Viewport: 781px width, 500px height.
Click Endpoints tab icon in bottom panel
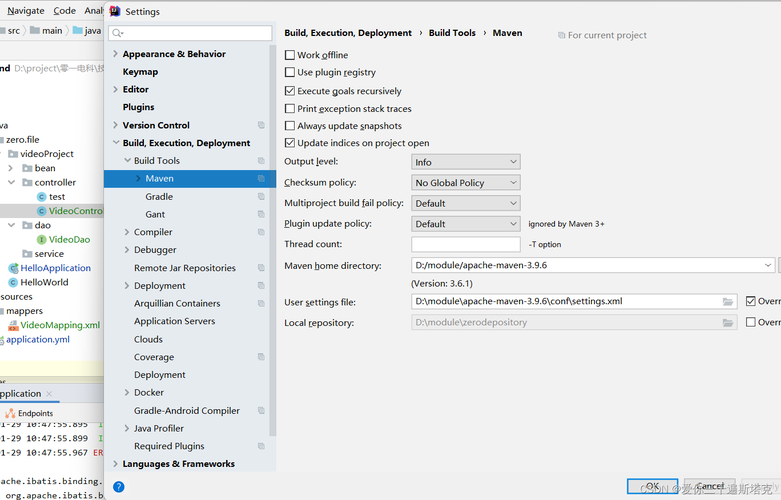pos(10,413)
